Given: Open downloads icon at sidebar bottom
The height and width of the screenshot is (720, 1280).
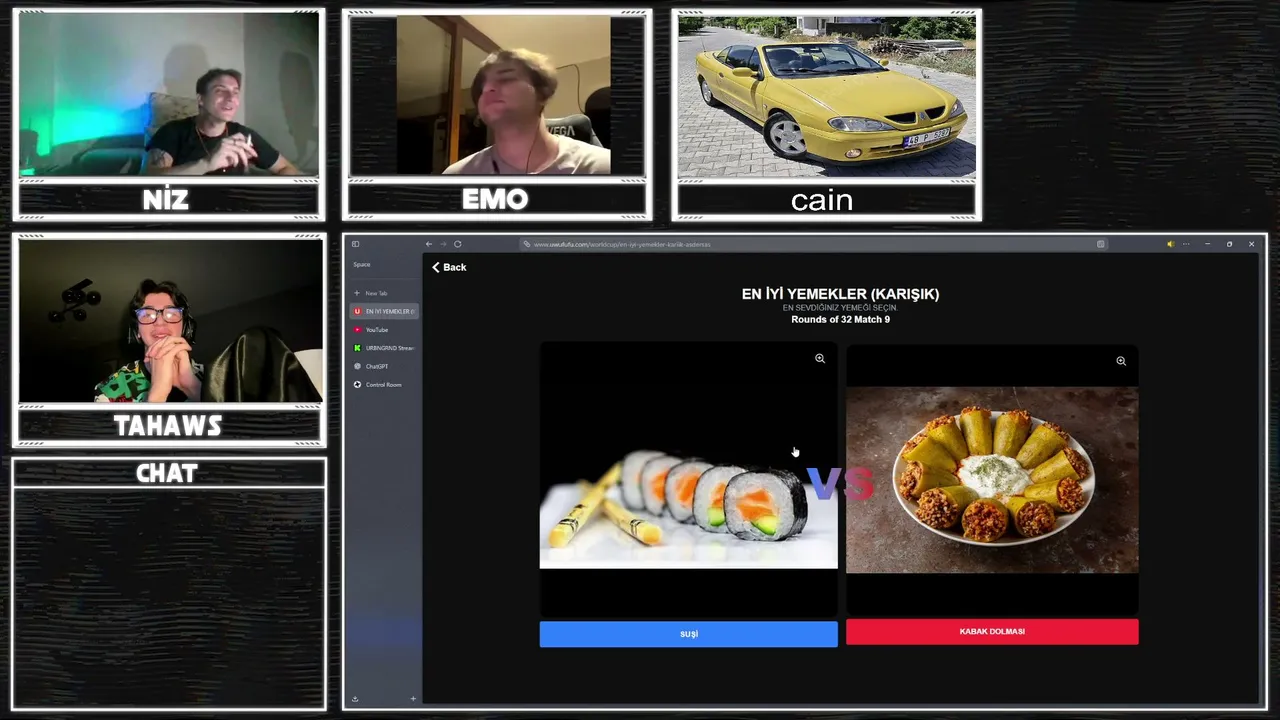Looking at the screenshot, I should (x=355, y=699).
